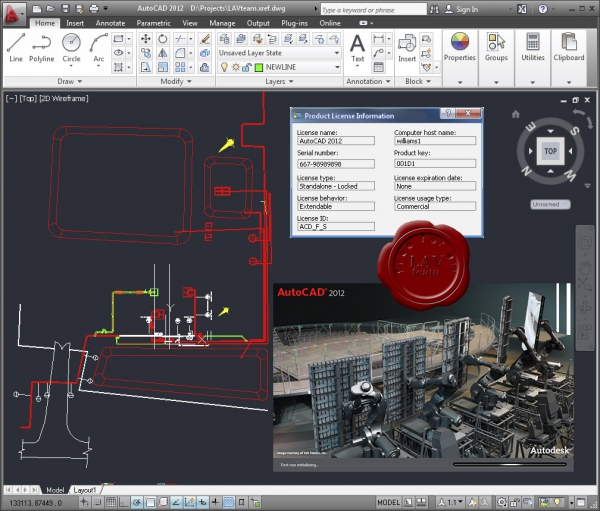
Task: Expand the Modify panel
Action: click(x=176, y=81)
